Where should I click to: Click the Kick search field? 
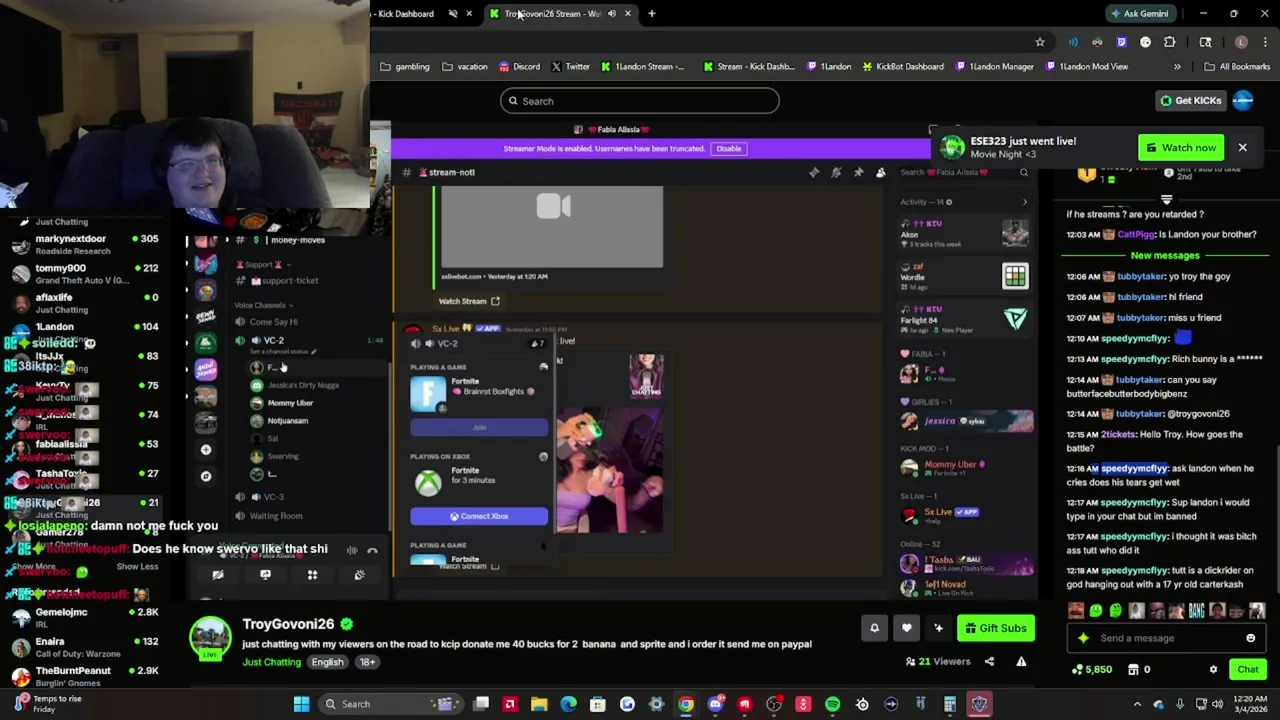click(x=640, y=101)
